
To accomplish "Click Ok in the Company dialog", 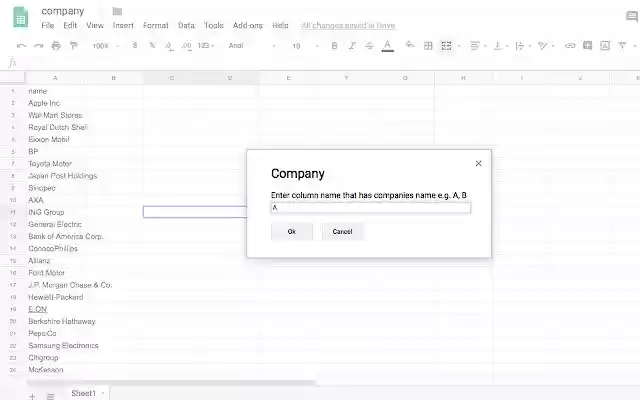I will (x=292, y=231).
